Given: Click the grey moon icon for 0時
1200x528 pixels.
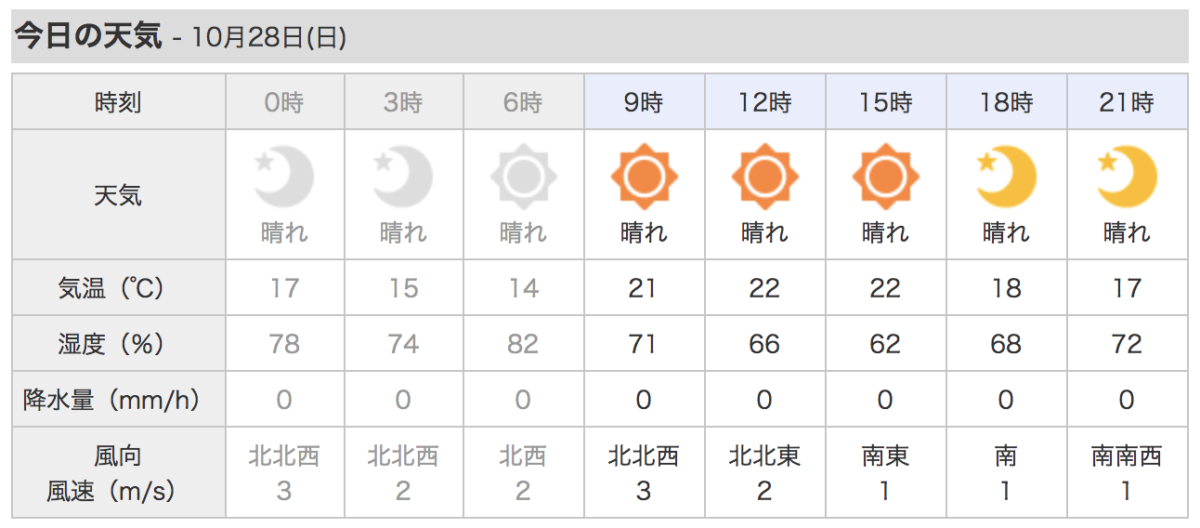Looking at the screenshot, I should [285, 179].
